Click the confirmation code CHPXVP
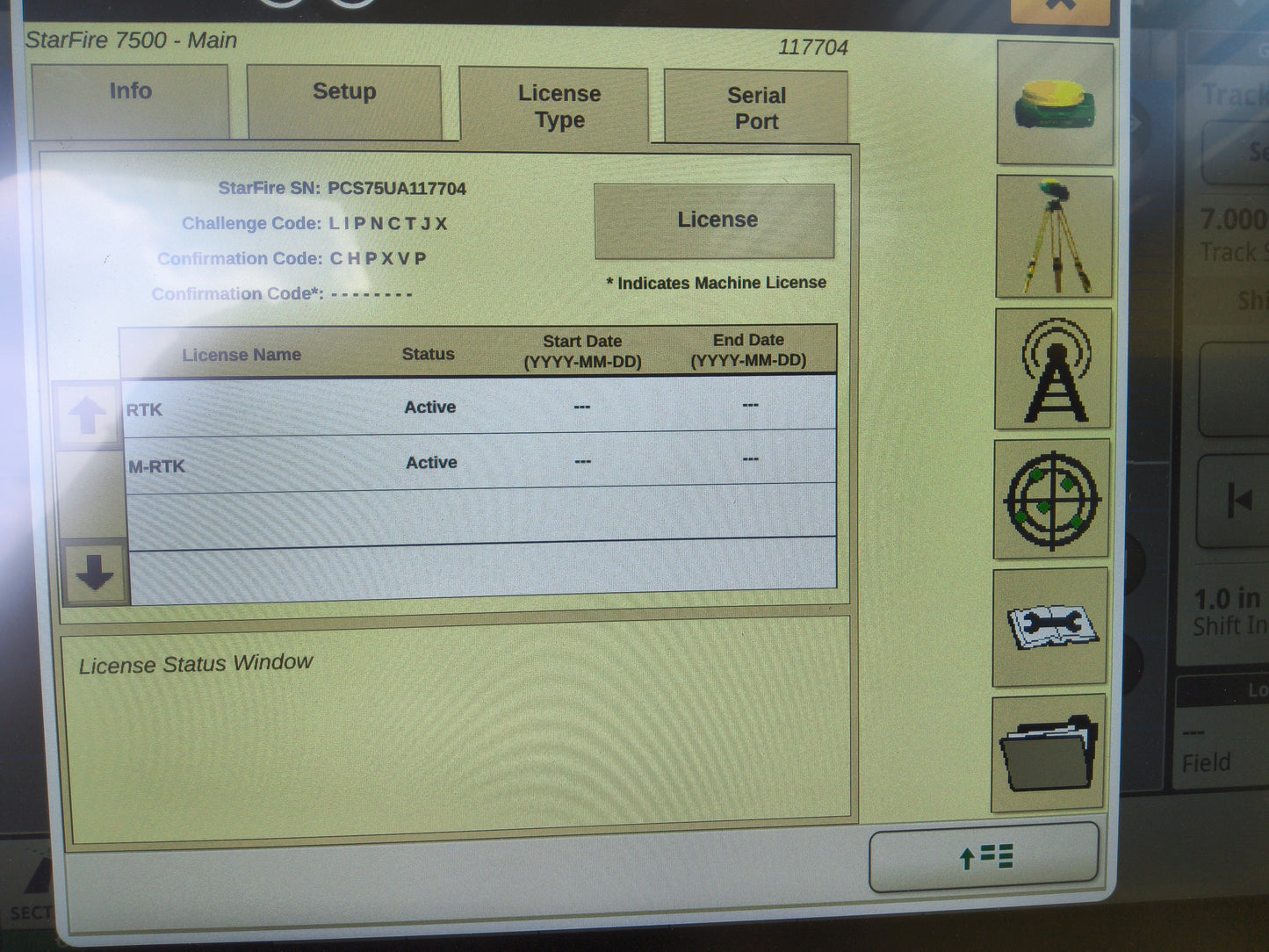The image size is (1269, 952). tap(378, 258)
